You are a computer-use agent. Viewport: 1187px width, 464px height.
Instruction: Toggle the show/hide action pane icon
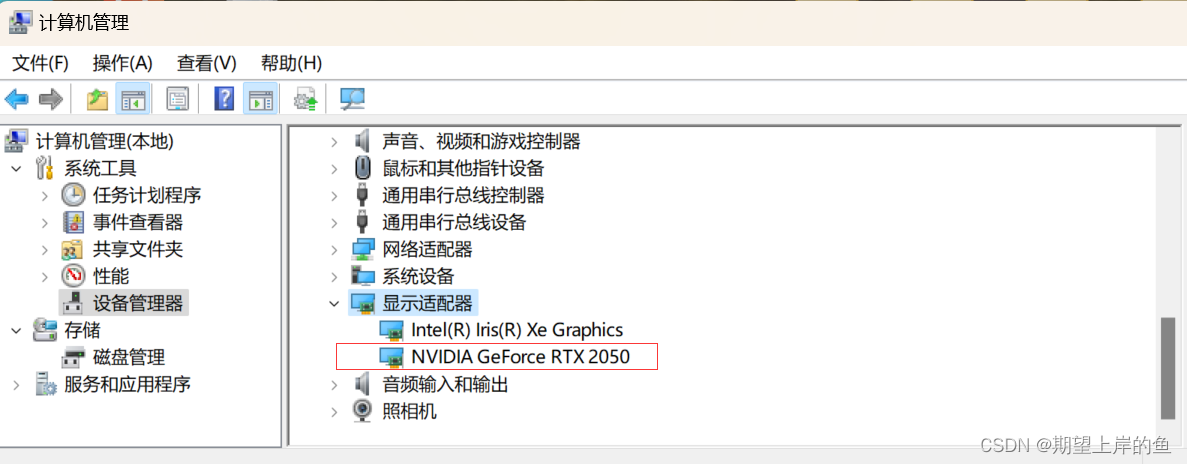pos(260,98)
